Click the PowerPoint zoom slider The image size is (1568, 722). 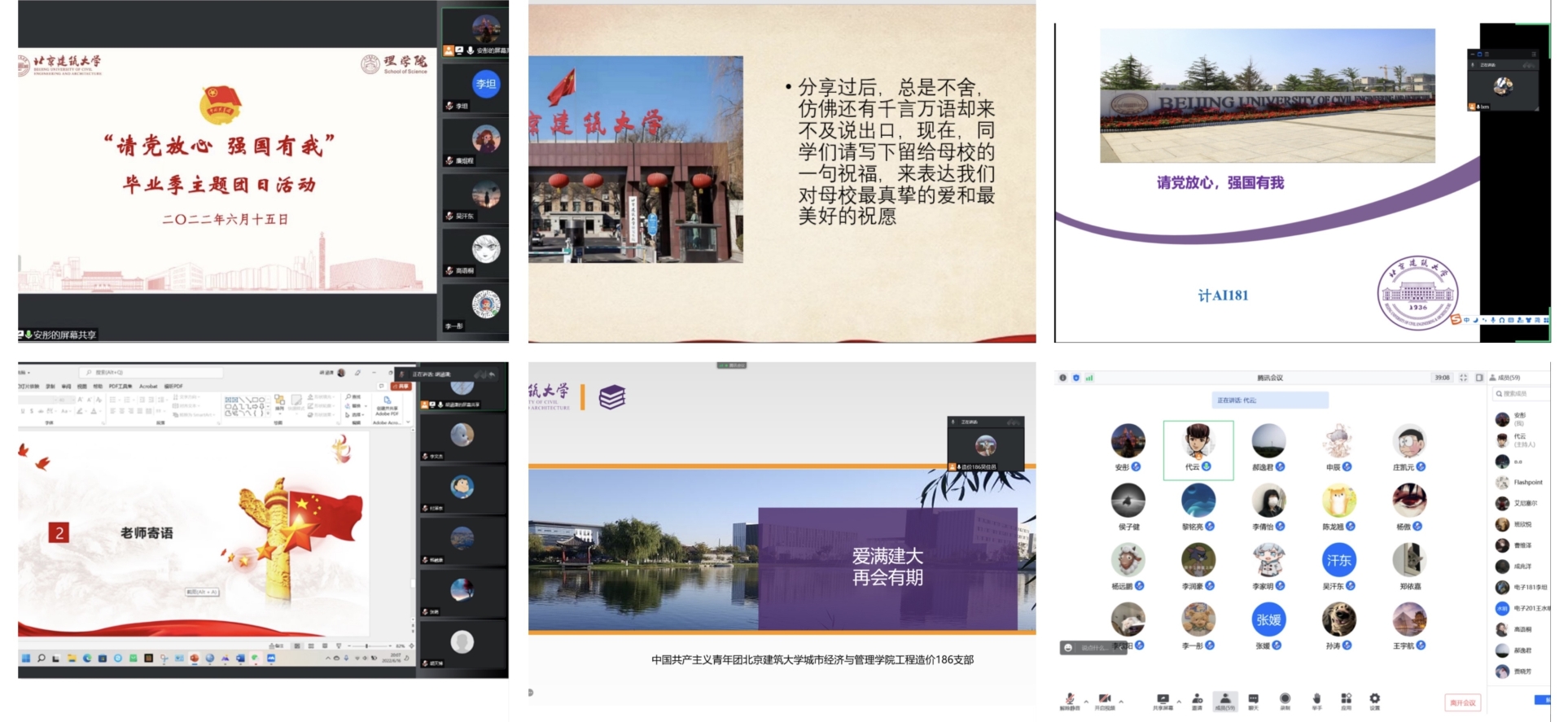coord(367,645)
